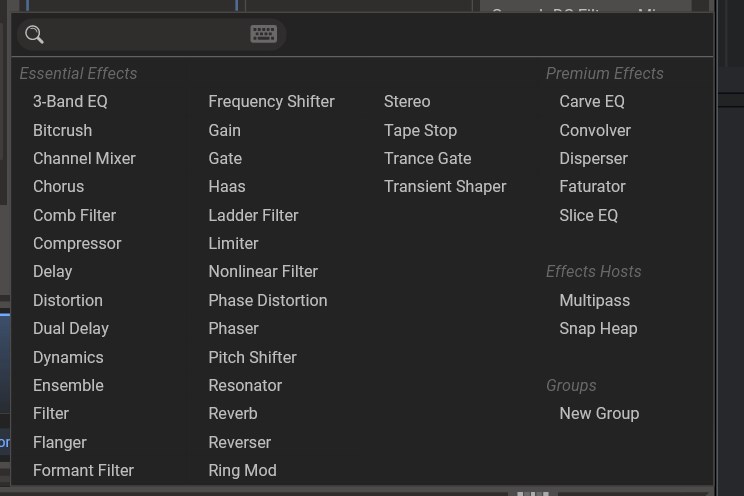
Task: Choose the Tape Stop effect
Action: point(420,130)
